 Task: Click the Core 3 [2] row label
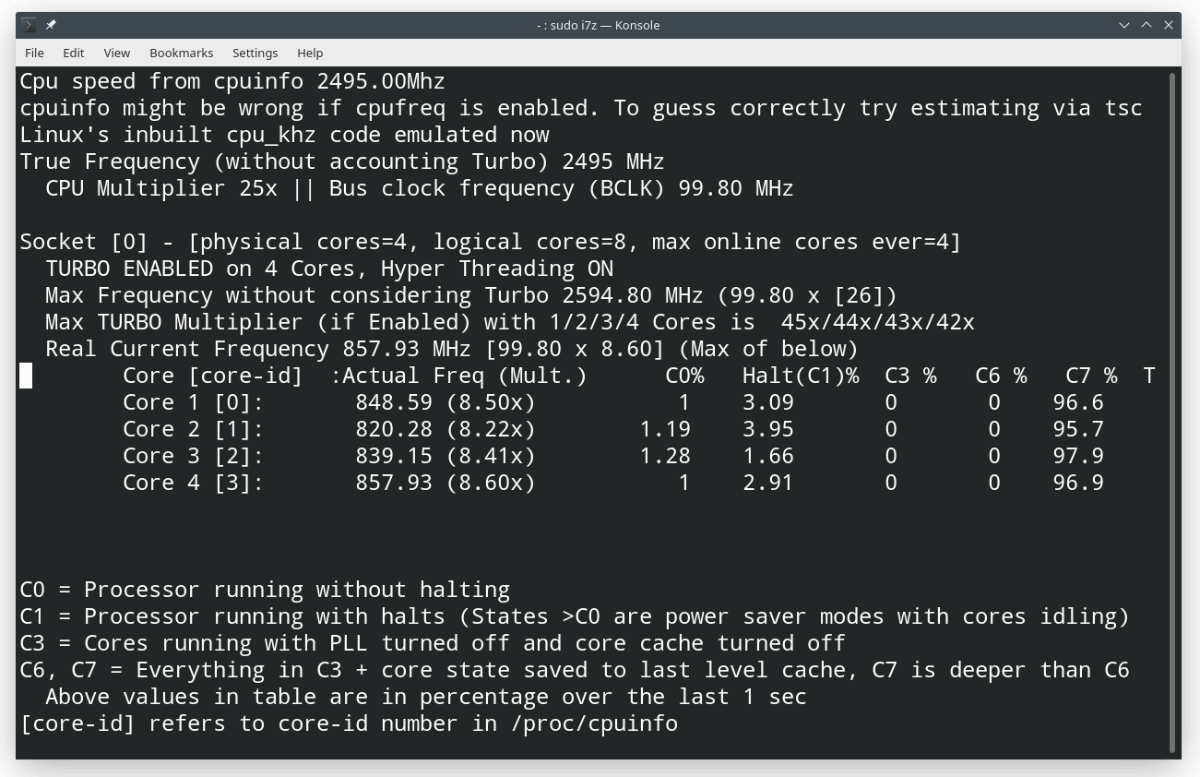click(x=193, y=457)
